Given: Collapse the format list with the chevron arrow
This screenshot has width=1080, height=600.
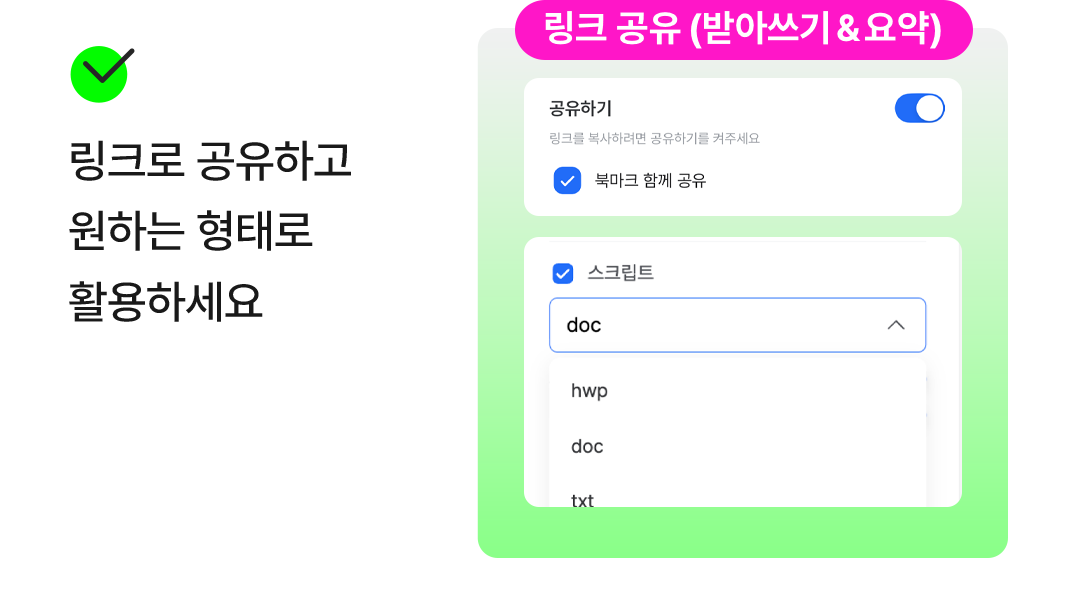Looking at the screenshot, I should coord(896,325).
